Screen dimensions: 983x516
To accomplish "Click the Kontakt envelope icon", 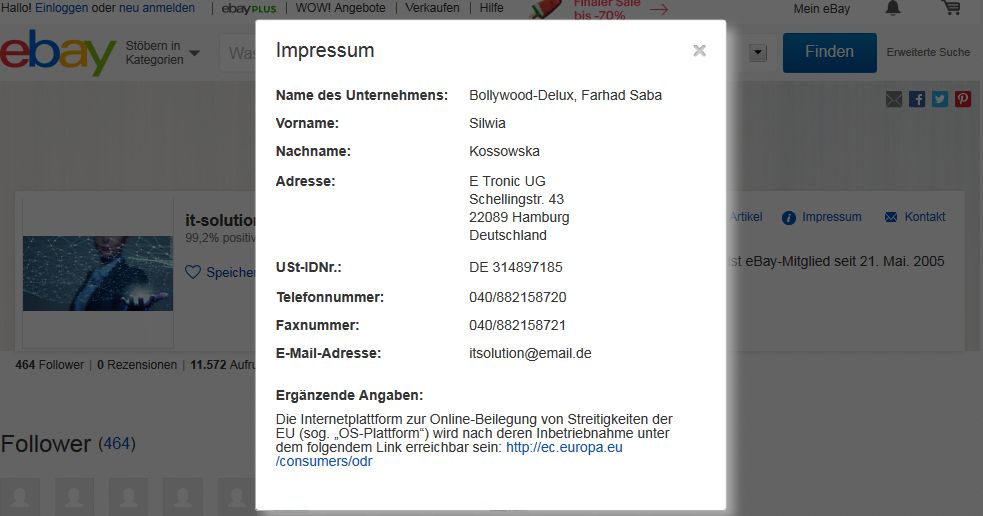I will pyautogui.click(x=890, y=217).
